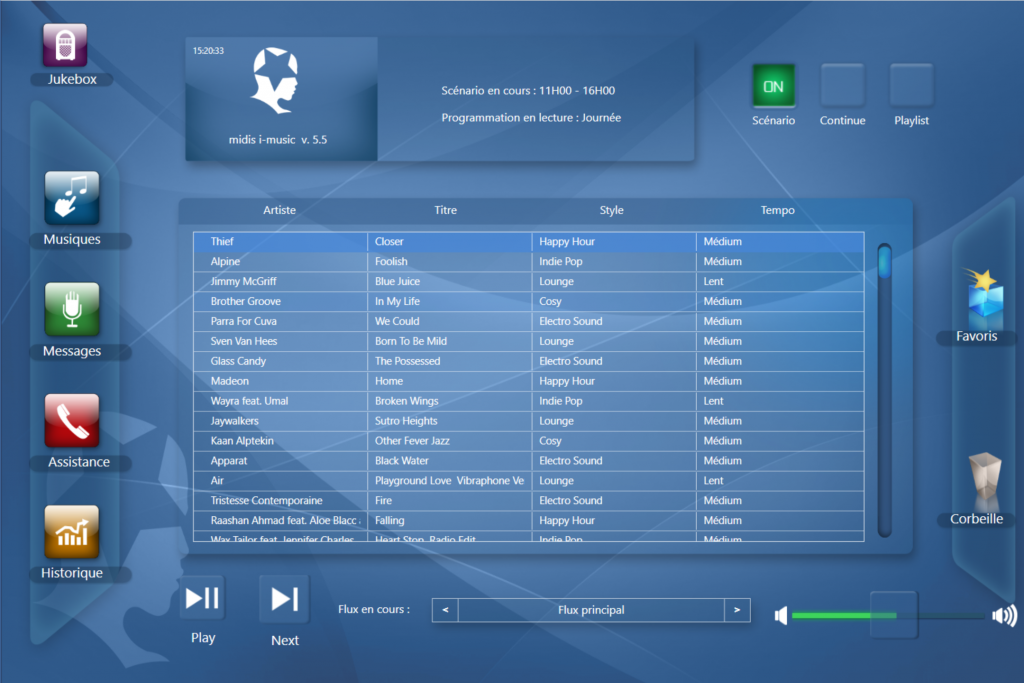The image size is (1024, 683).
Task: Click the title Fire
Action: tap(383, 500)
